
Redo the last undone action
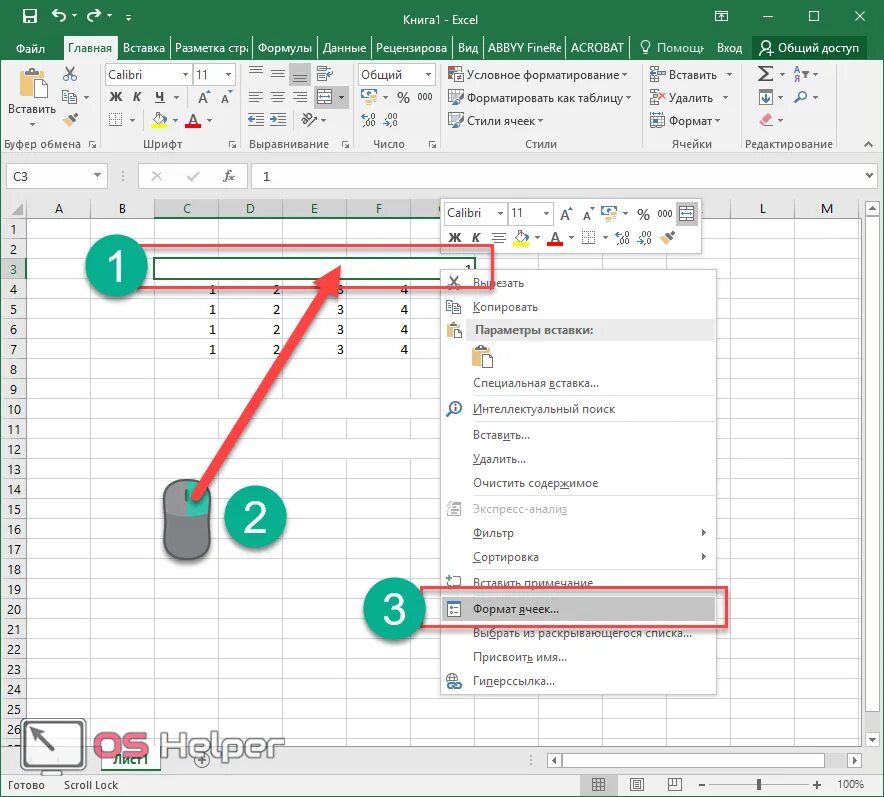[94, 16]
